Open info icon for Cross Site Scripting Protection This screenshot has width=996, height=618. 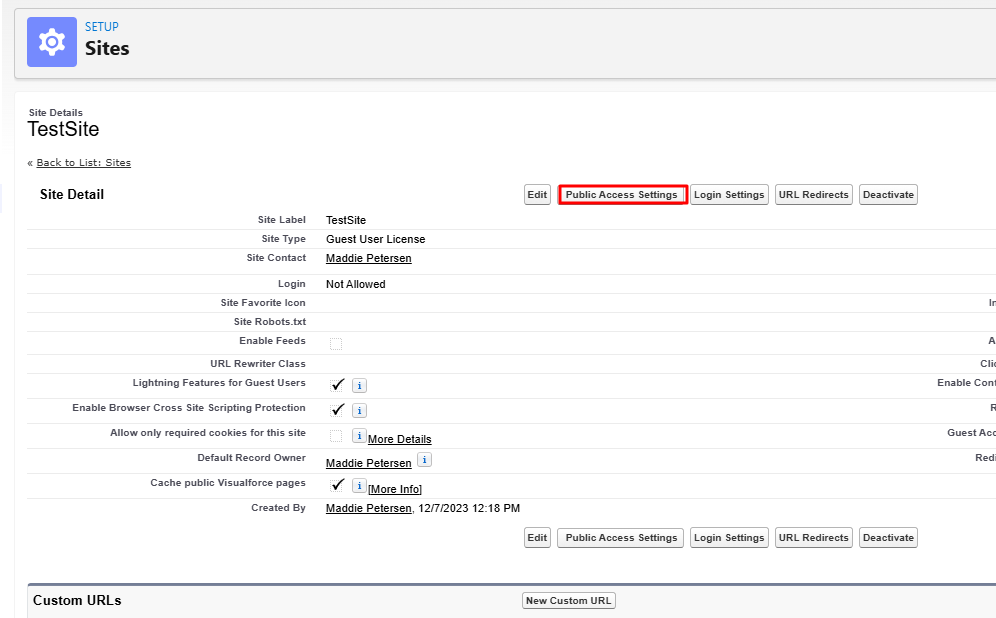point(359,410)
